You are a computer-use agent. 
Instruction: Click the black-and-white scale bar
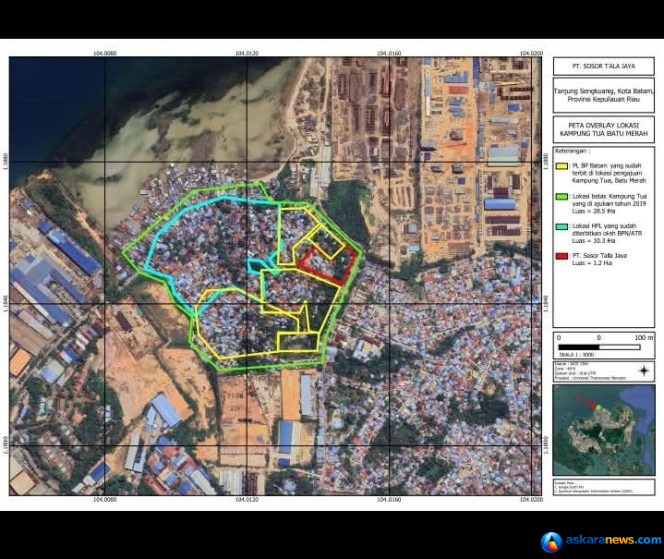tap(599, 347)
